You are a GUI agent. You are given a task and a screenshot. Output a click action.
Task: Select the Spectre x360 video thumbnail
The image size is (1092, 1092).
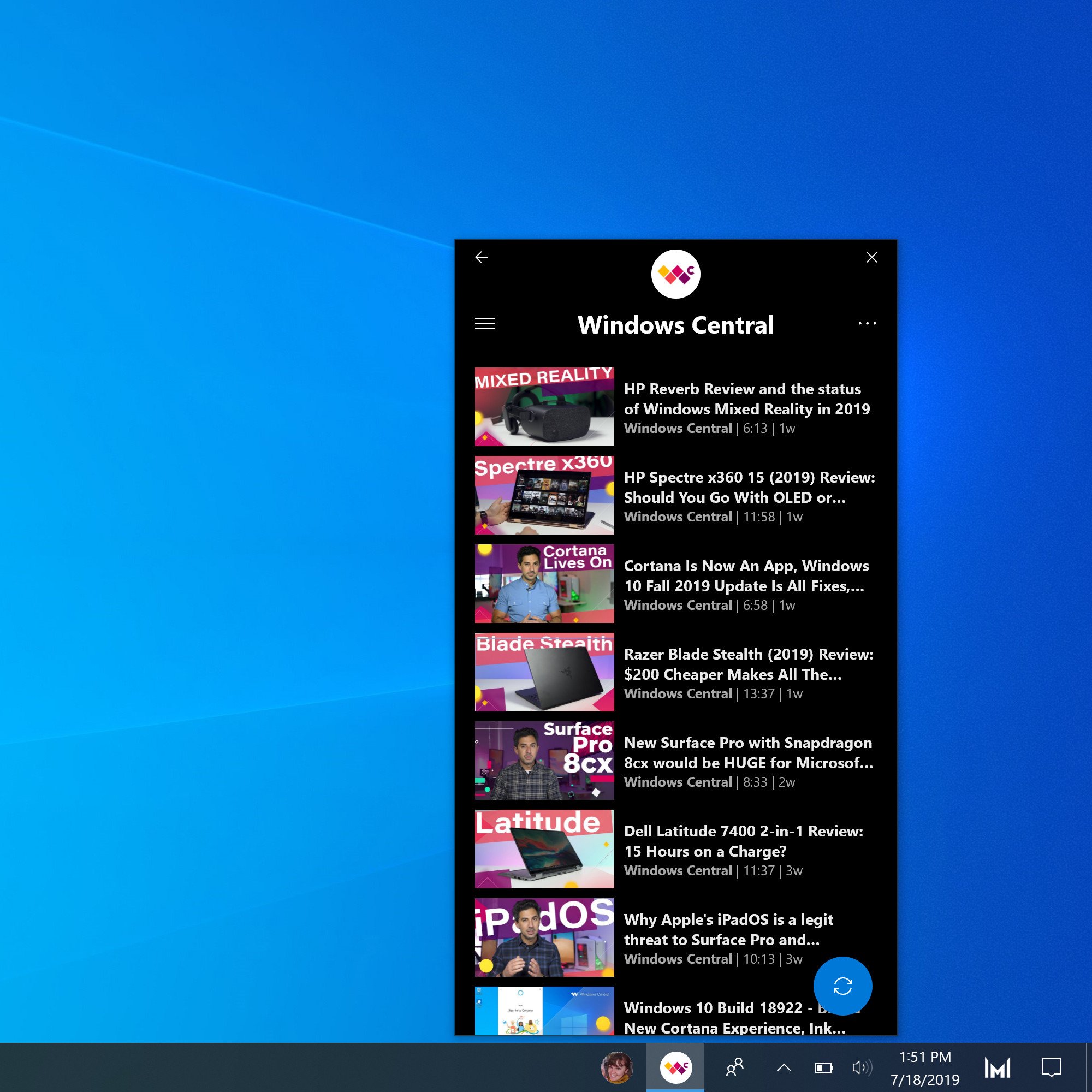click(544, 495)
